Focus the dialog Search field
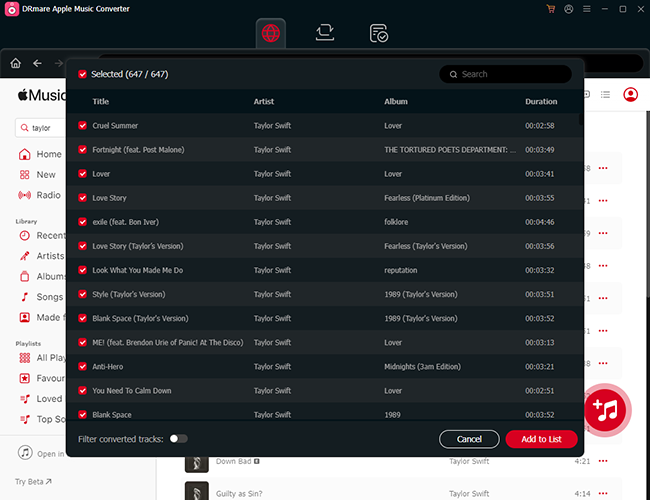Screen dimensions: 650x500 pos(505,74)
